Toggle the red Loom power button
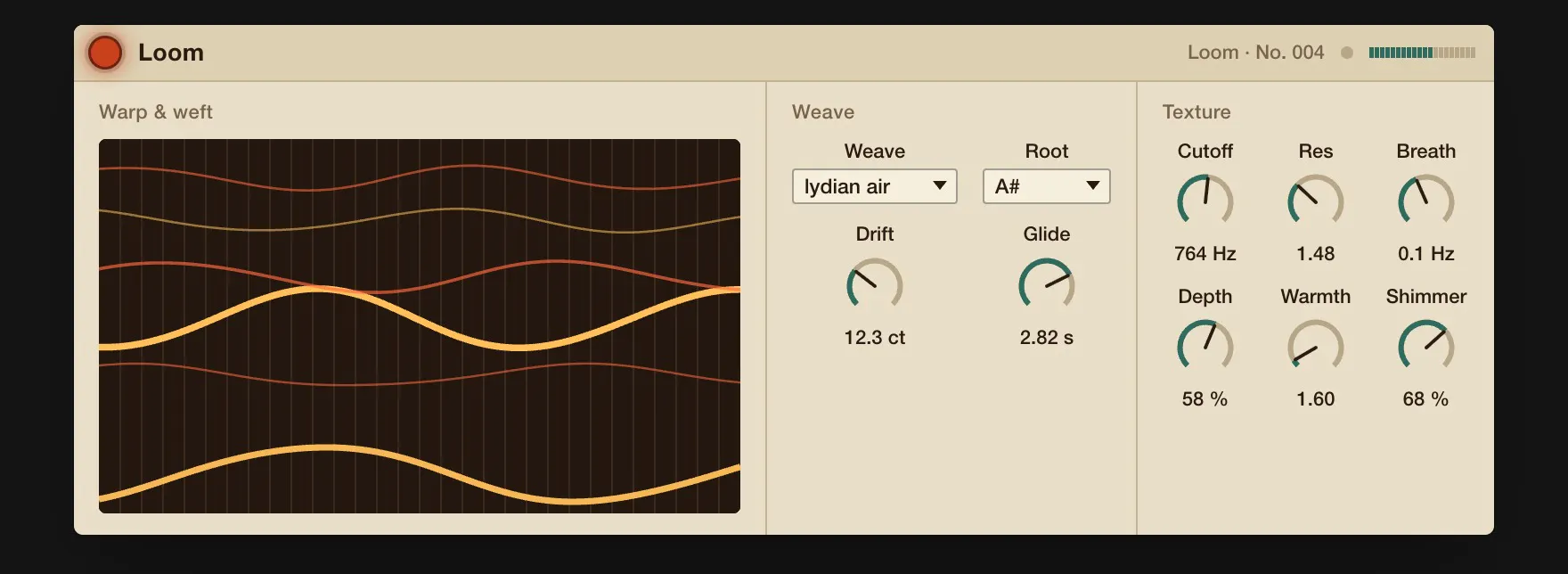The width and height of the screenshot is (1568, 574). [105, 53]
